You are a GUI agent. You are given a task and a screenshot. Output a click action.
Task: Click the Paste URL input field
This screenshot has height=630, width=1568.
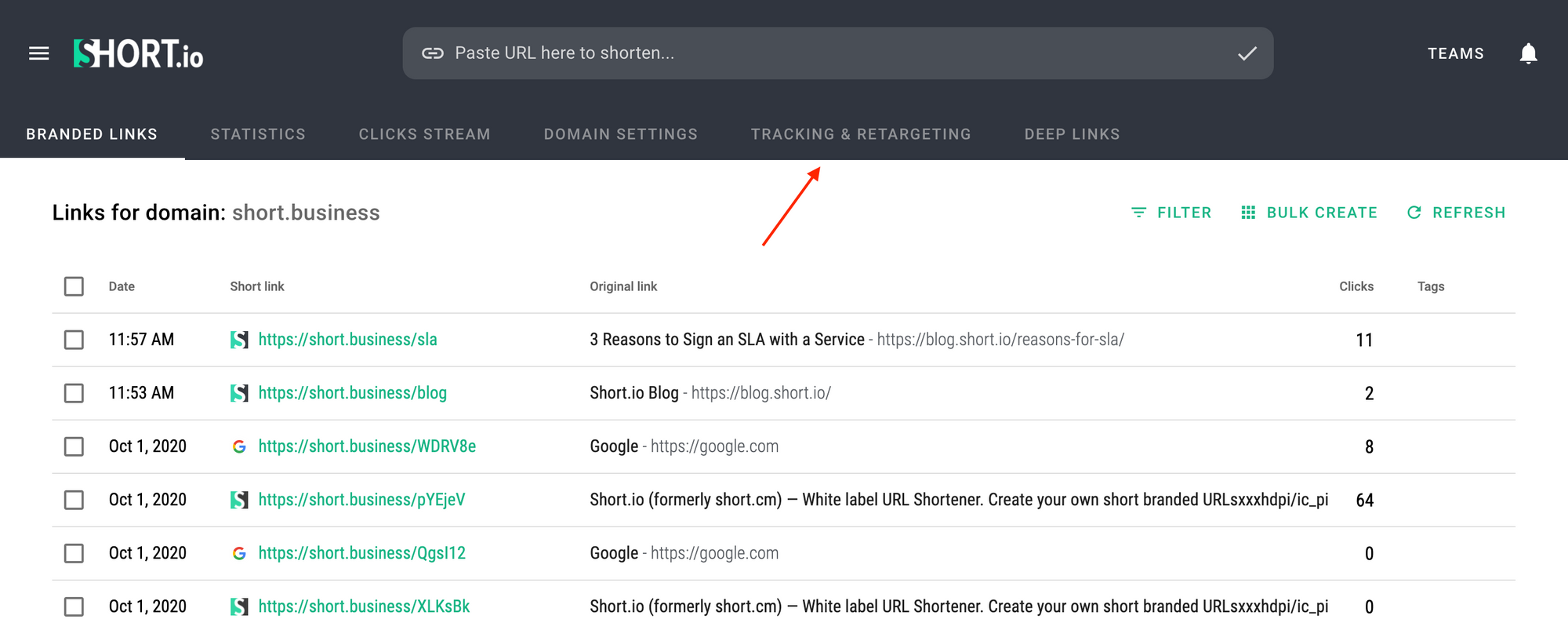point(838,53)
